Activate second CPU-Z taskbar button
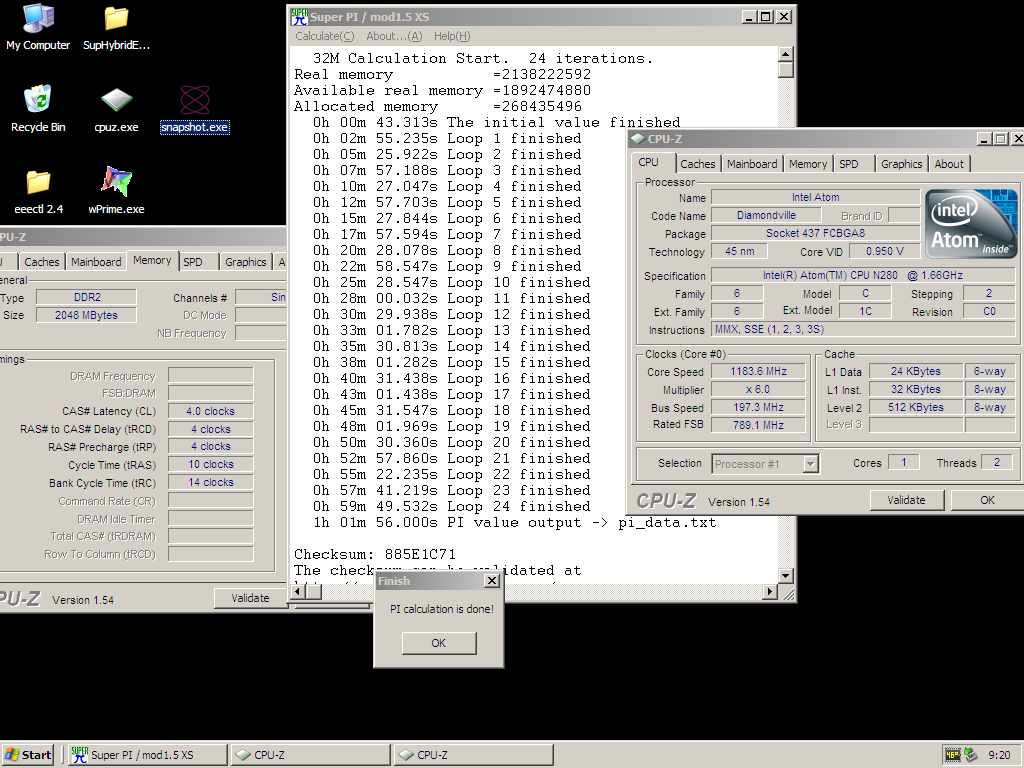 pos(474,755)
